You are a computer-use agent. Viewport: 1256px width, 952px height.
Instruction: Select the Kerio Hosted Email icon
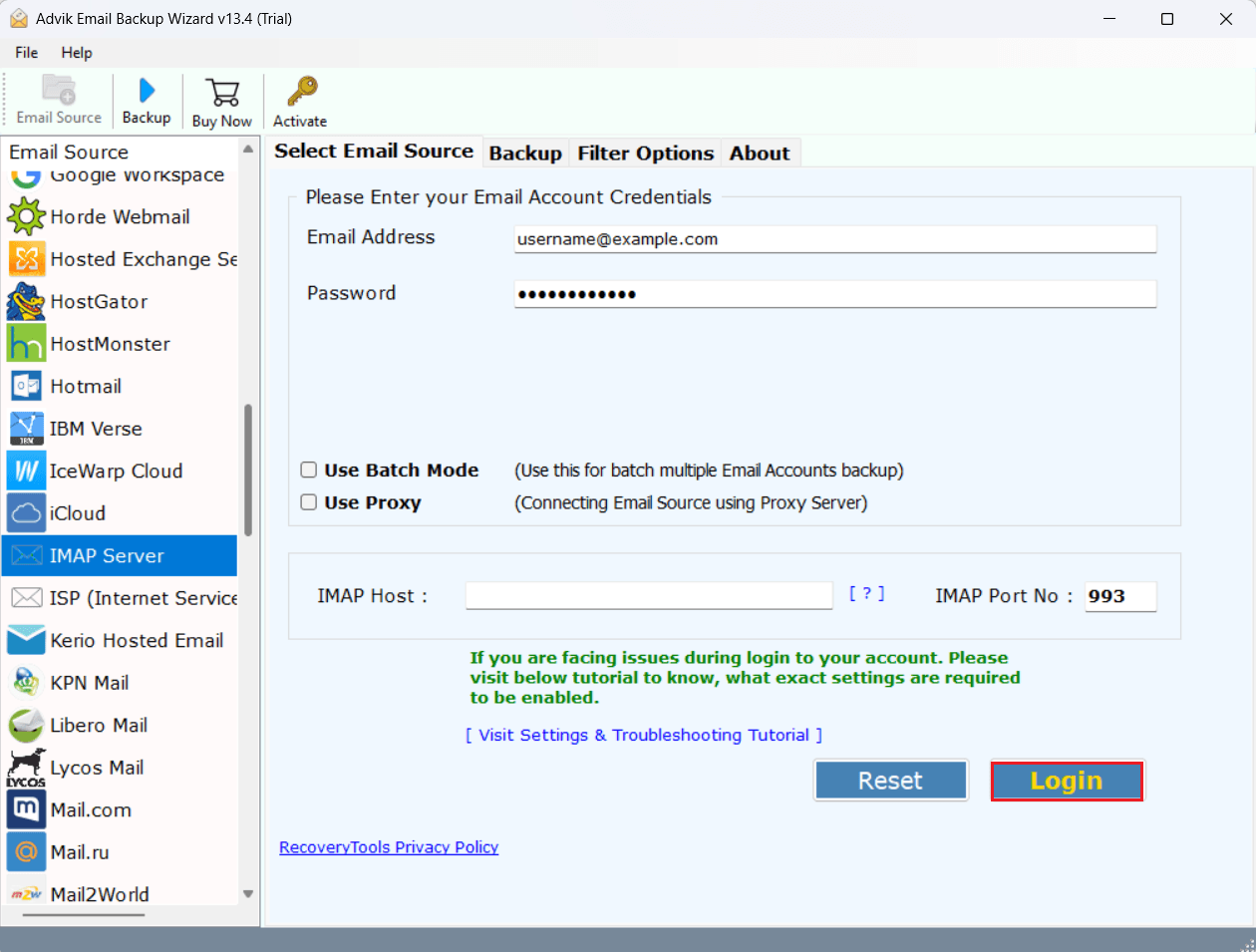(x=26, y=640)
